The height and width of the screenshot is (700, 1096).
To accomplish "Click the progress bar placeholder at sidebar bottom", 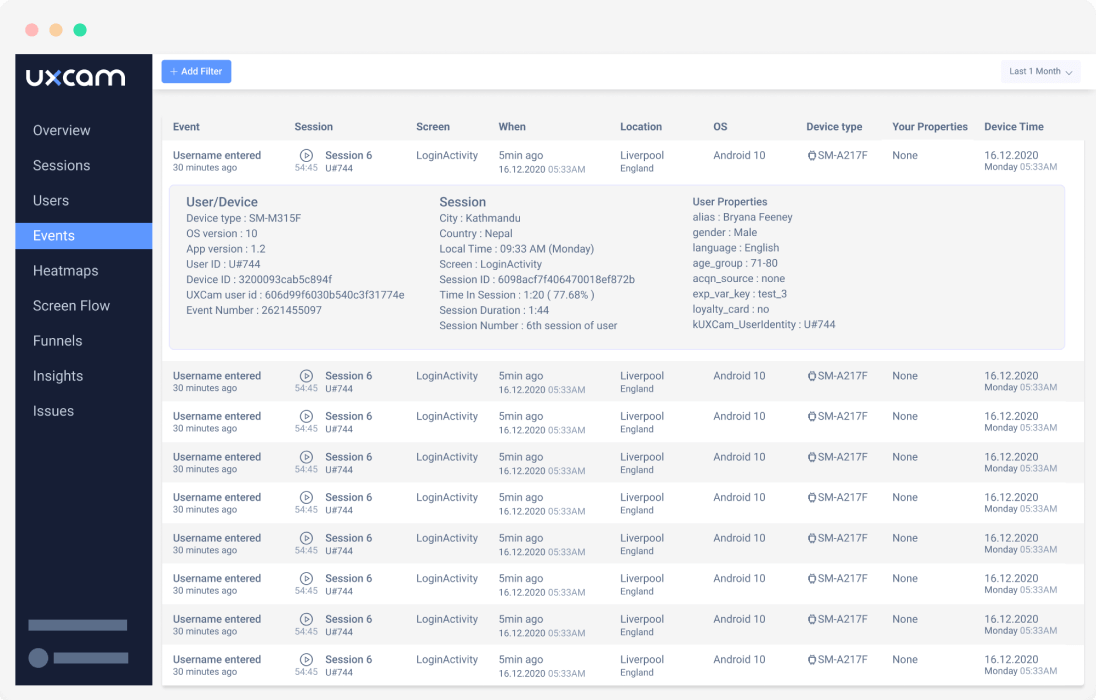I will tap(78, 625).
